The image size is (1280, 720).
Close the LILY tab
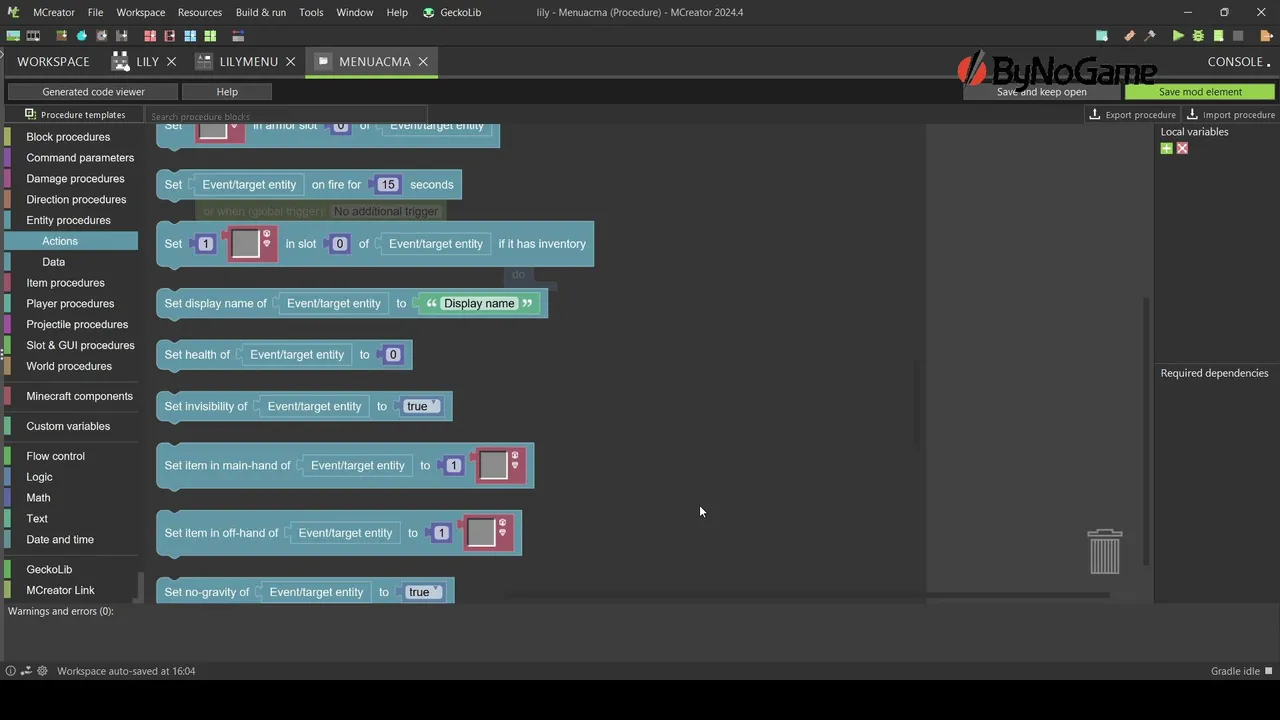pyautogui.click(x=171, y=61)
